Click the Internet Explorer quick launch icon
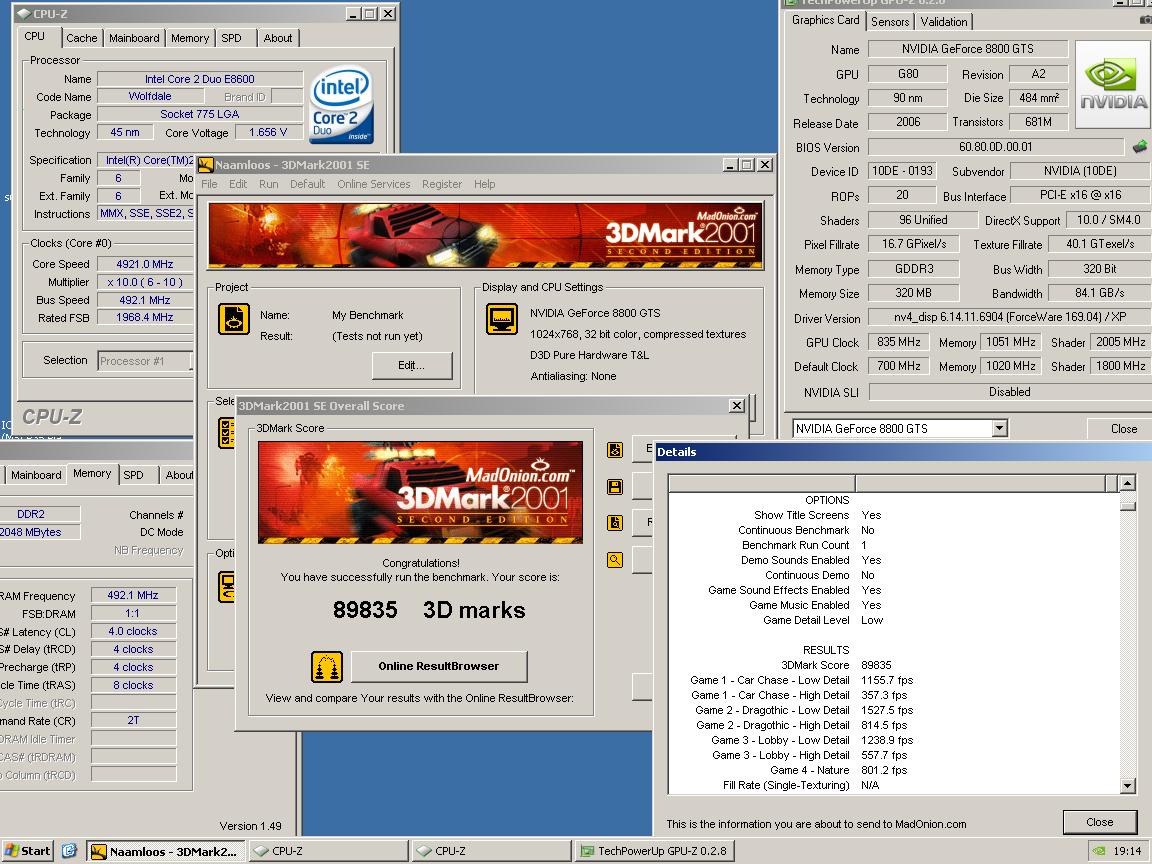 [69, 851]
